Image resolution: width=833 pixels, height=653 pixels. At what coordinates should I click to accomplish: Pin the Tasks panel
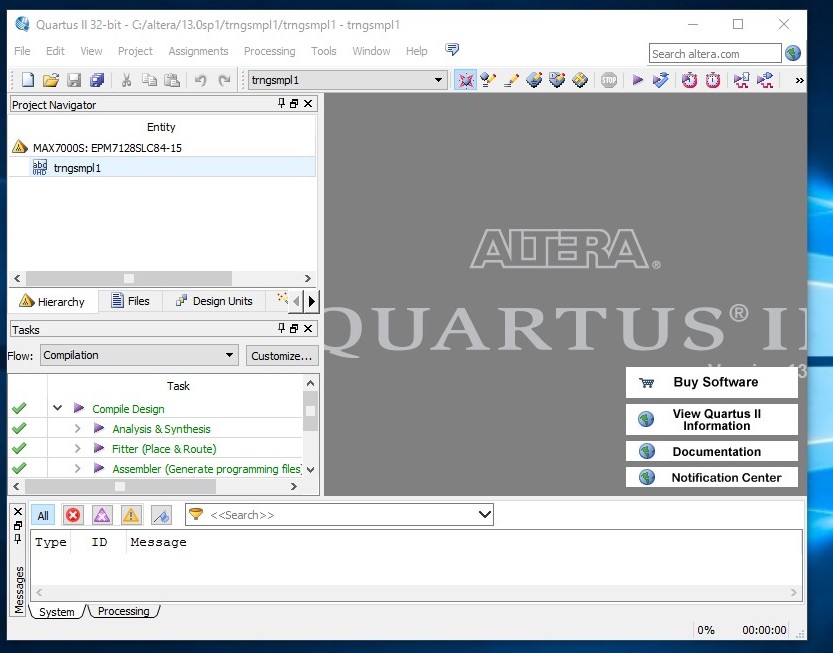click(282, 328)
